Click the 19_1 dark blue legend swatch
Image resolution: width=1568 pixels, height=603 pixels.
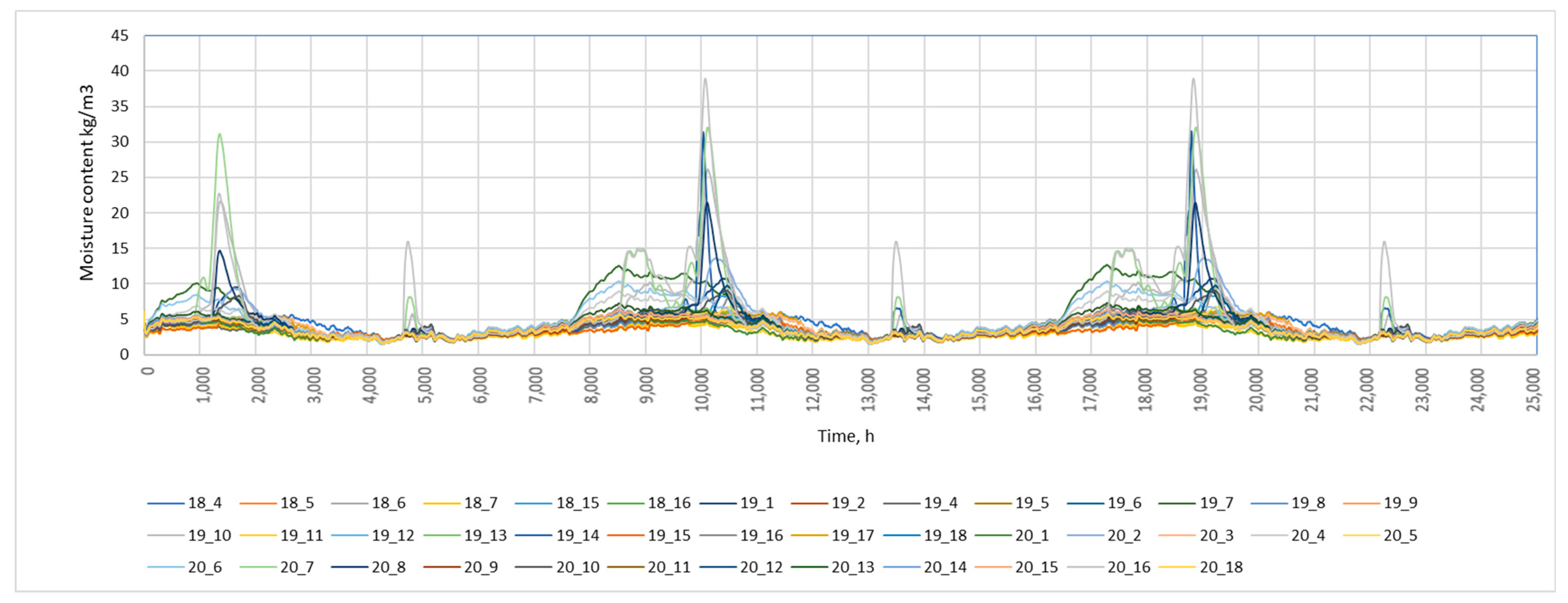click(x=718, y=504)
